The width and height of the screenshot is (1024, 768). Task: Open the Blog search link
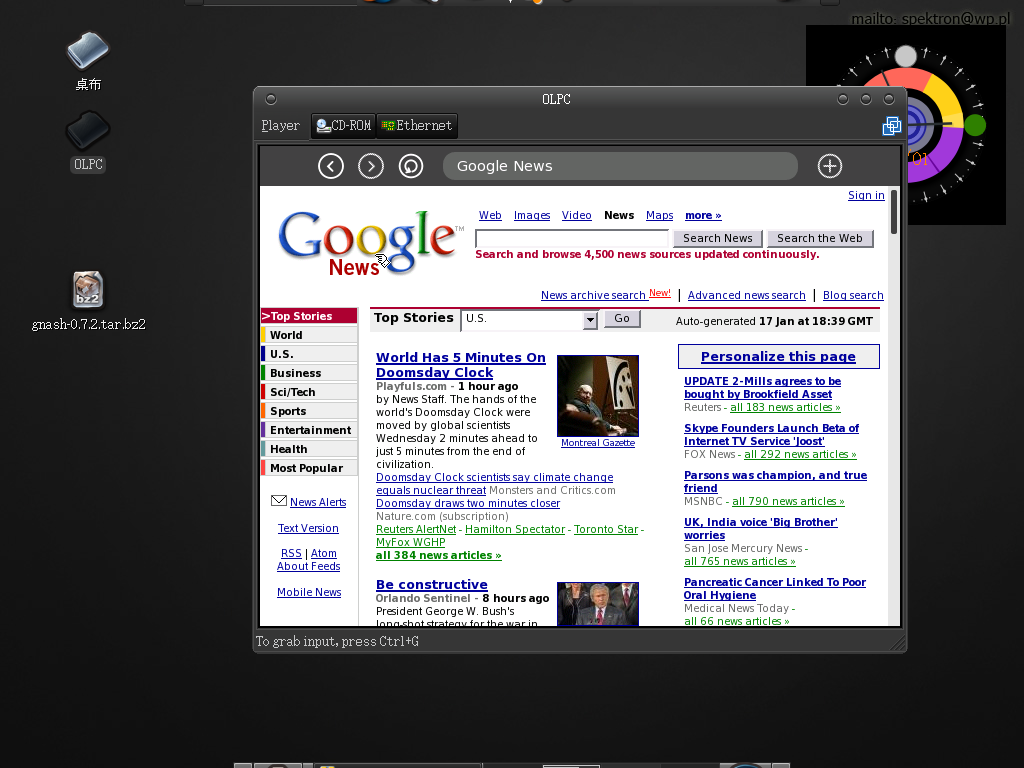coord(853,295)
